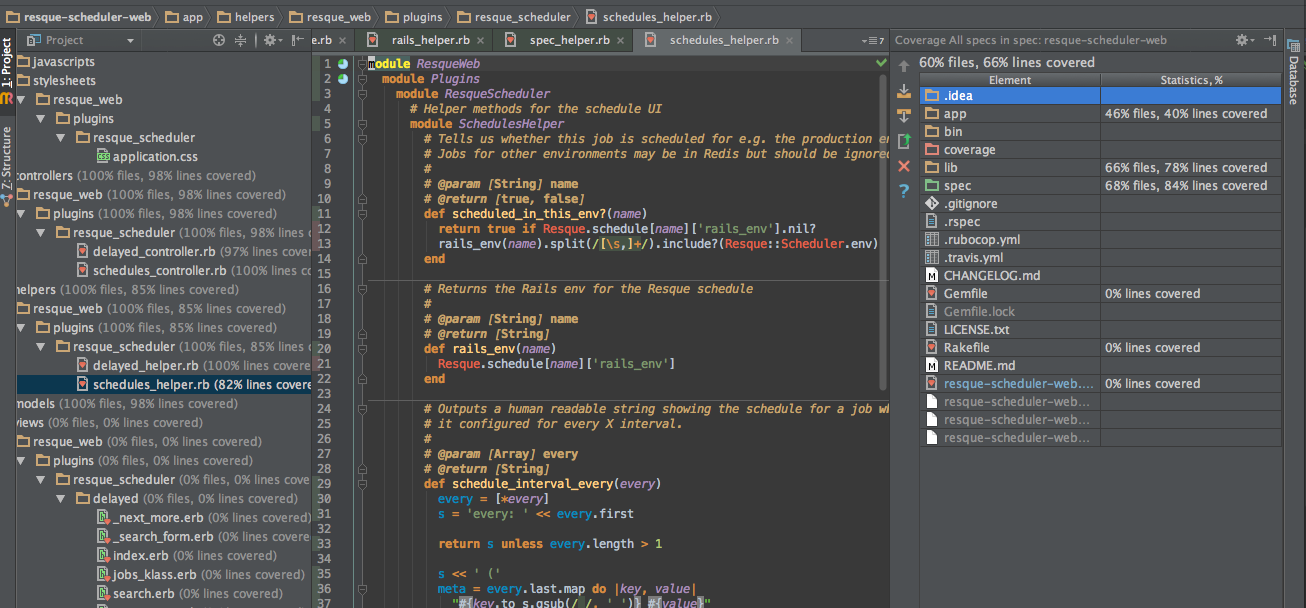Collapse plugins folder above application.css
The width and height of the screenshot is (1306, 608).
[x=43, y=119]
